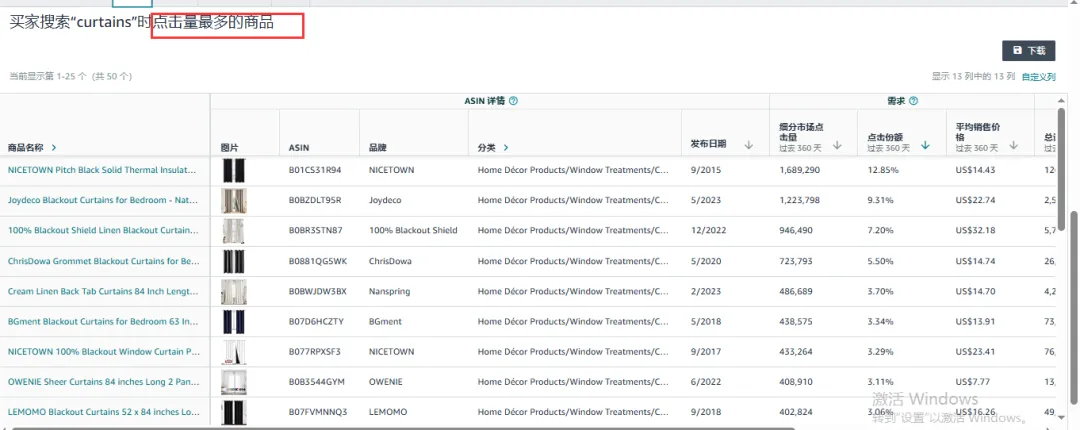The height and width of the screenshot is (430, 1080).
Task: Click the ASIN column header
Action: pos(299,148)
